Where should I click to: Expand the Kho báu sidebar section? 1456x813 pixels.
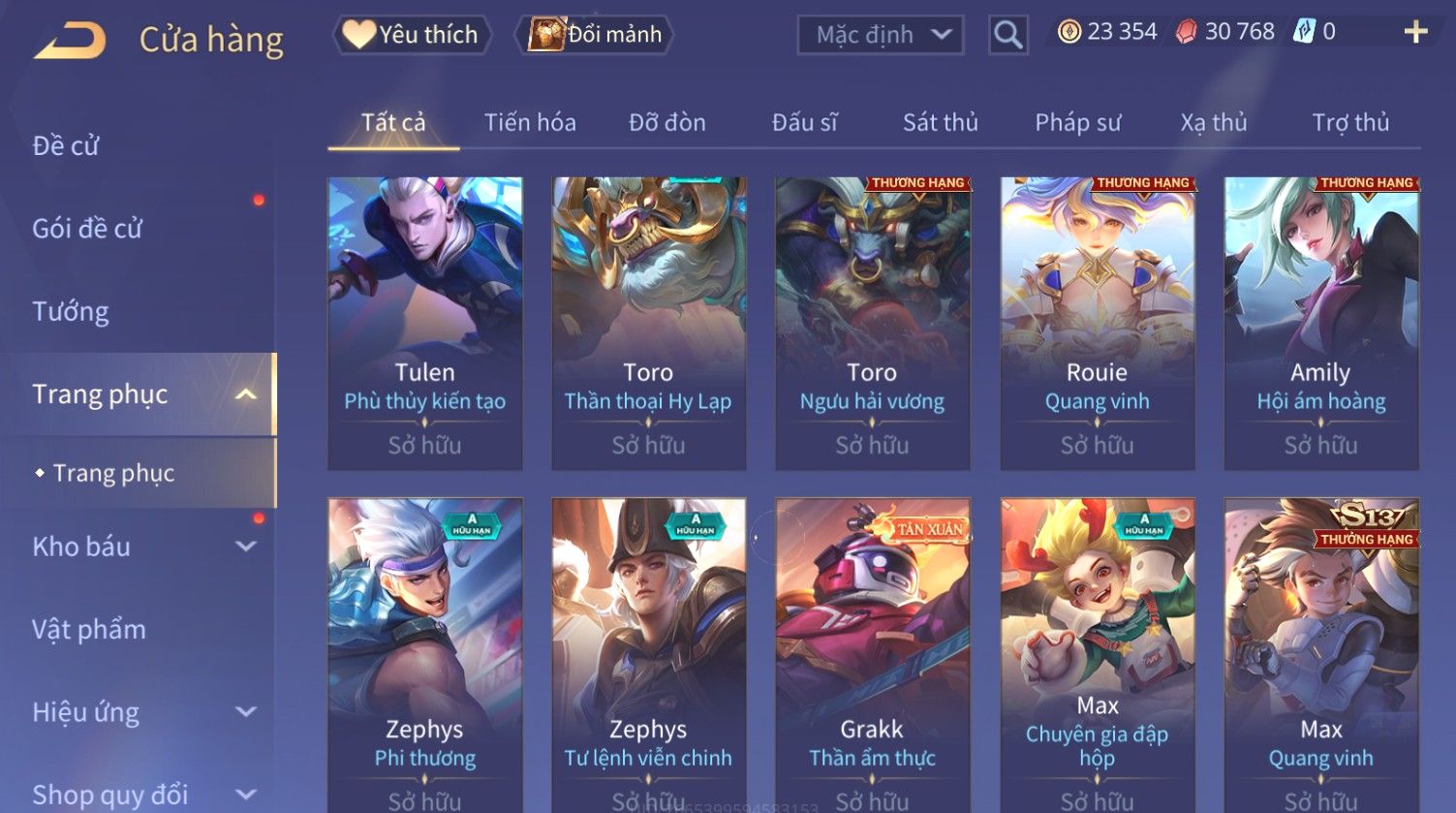point(246,547)
